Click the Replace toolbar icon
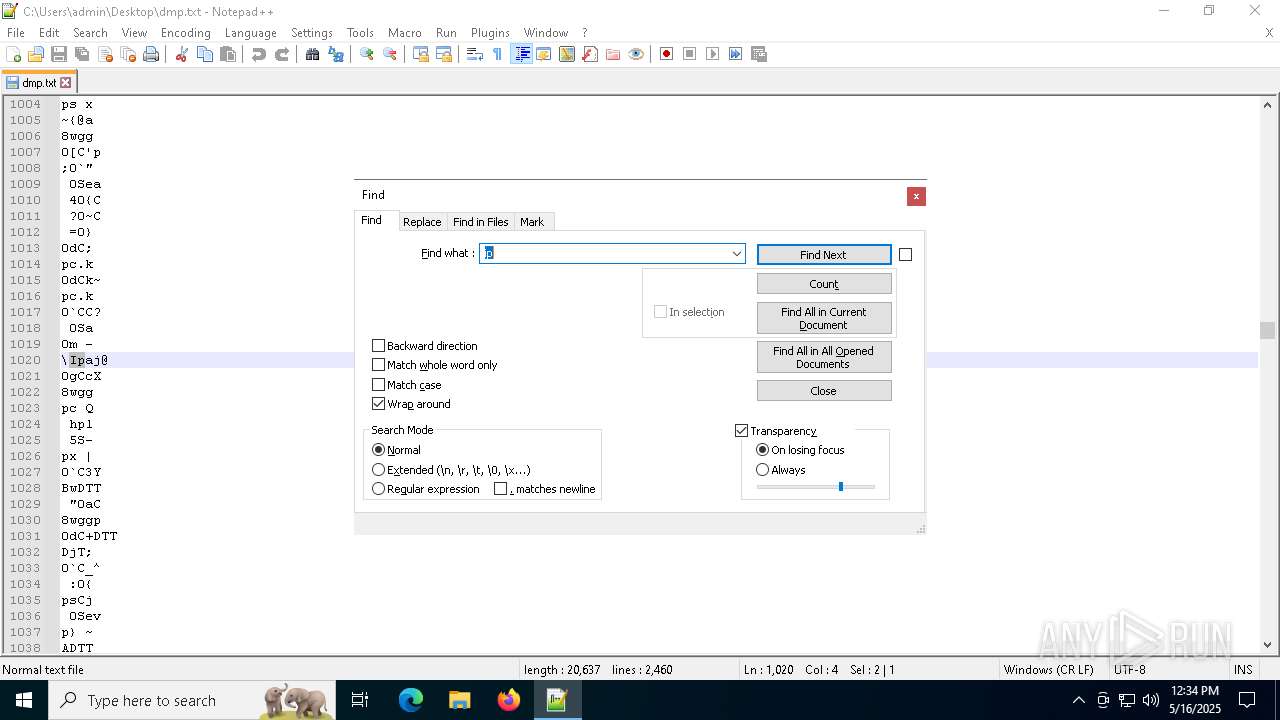1280x720 pixels. (336, 54)
